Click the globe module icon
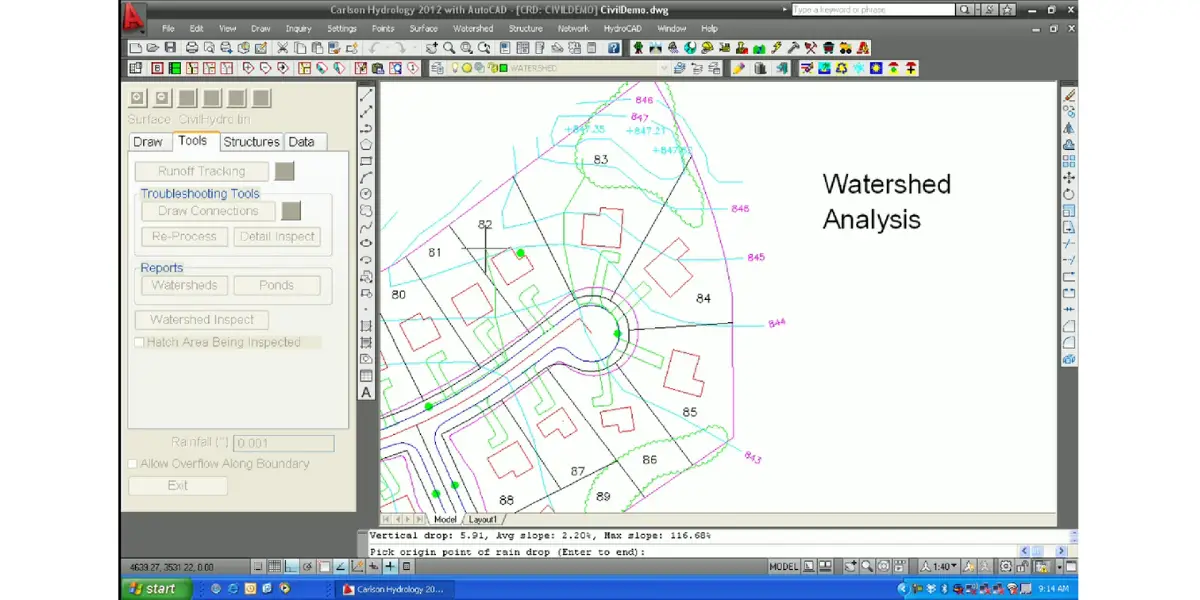The height and width of the screenshot is (600, 1200). (x=690, y=48)
